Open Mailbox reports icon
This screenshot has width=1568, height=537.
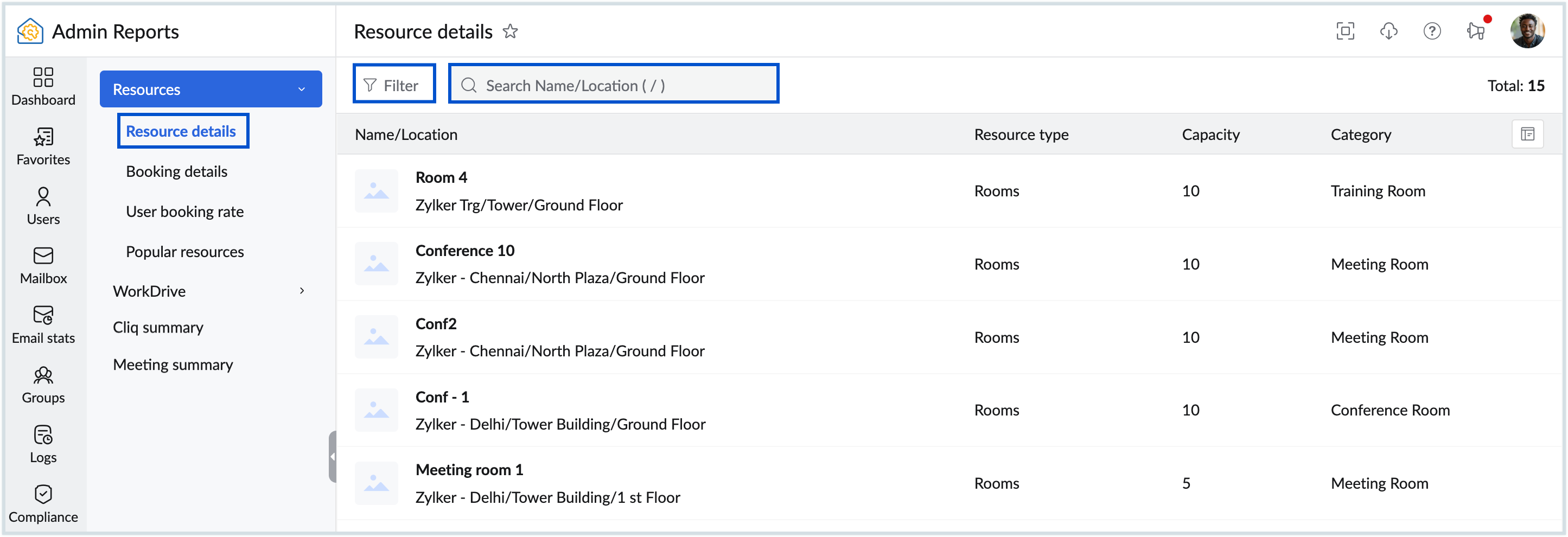coord(43,265)
